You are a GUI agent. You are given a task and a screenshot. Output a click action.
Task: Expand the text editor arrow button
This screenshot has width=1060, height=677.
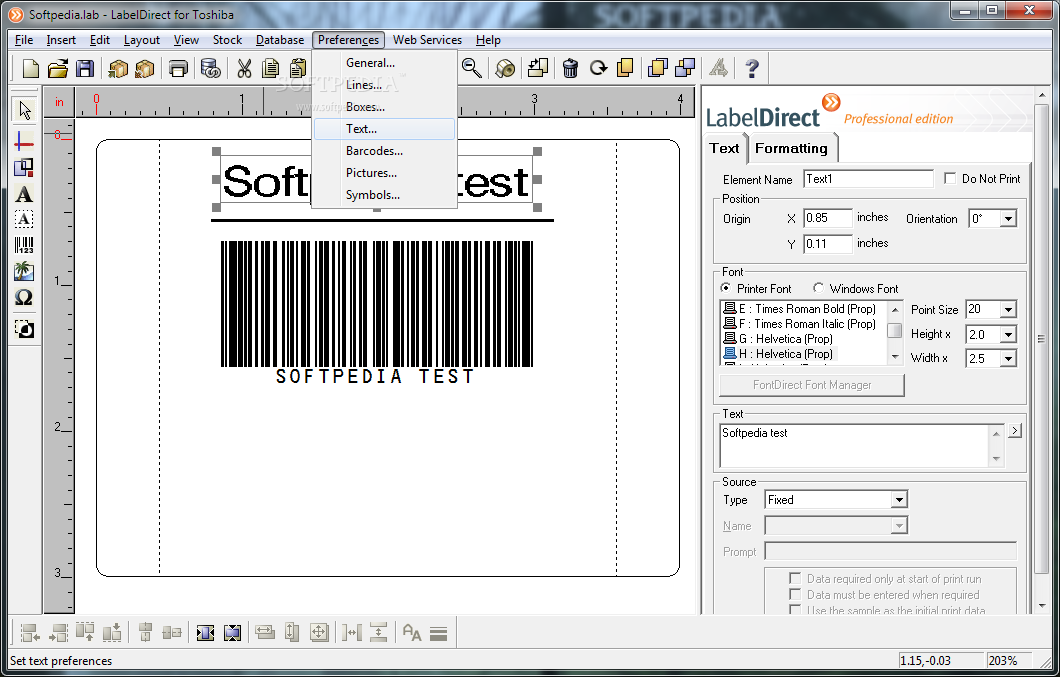[x=1014, y=431]
